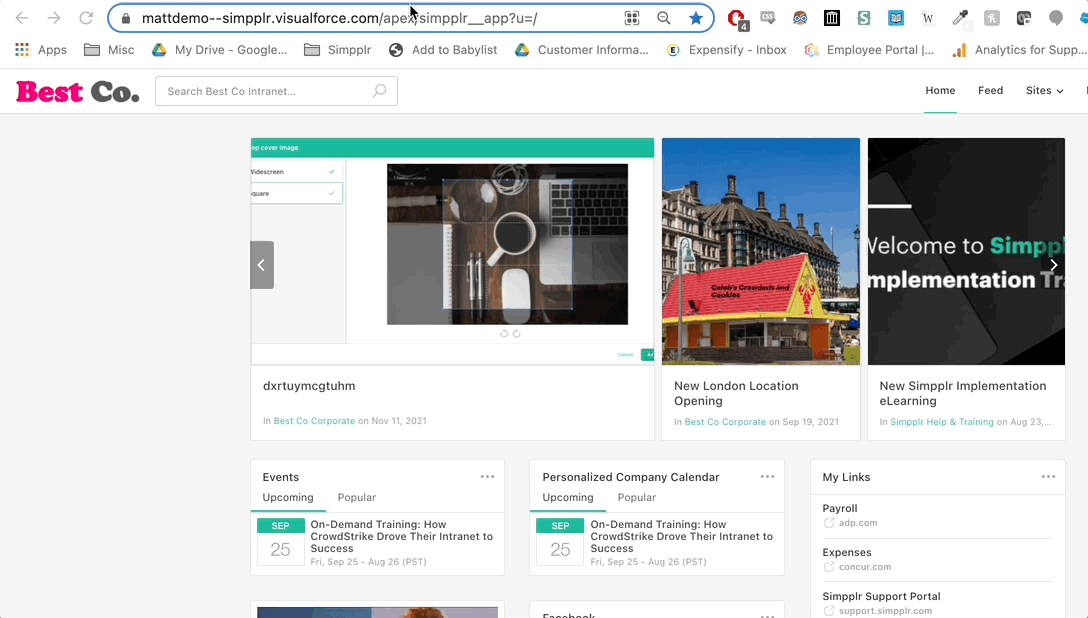The height and width of the screenshot is (618, 1088).
Task: Open the Customer Informa... bookmark
Action: (x=581, y=50)
